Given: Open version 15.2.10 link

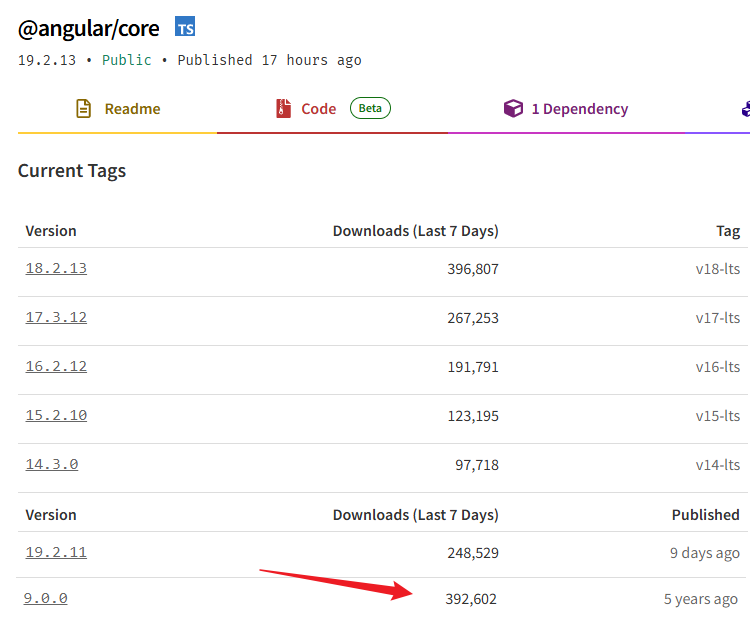Looking at the screenshot, I should click(56, 415).
